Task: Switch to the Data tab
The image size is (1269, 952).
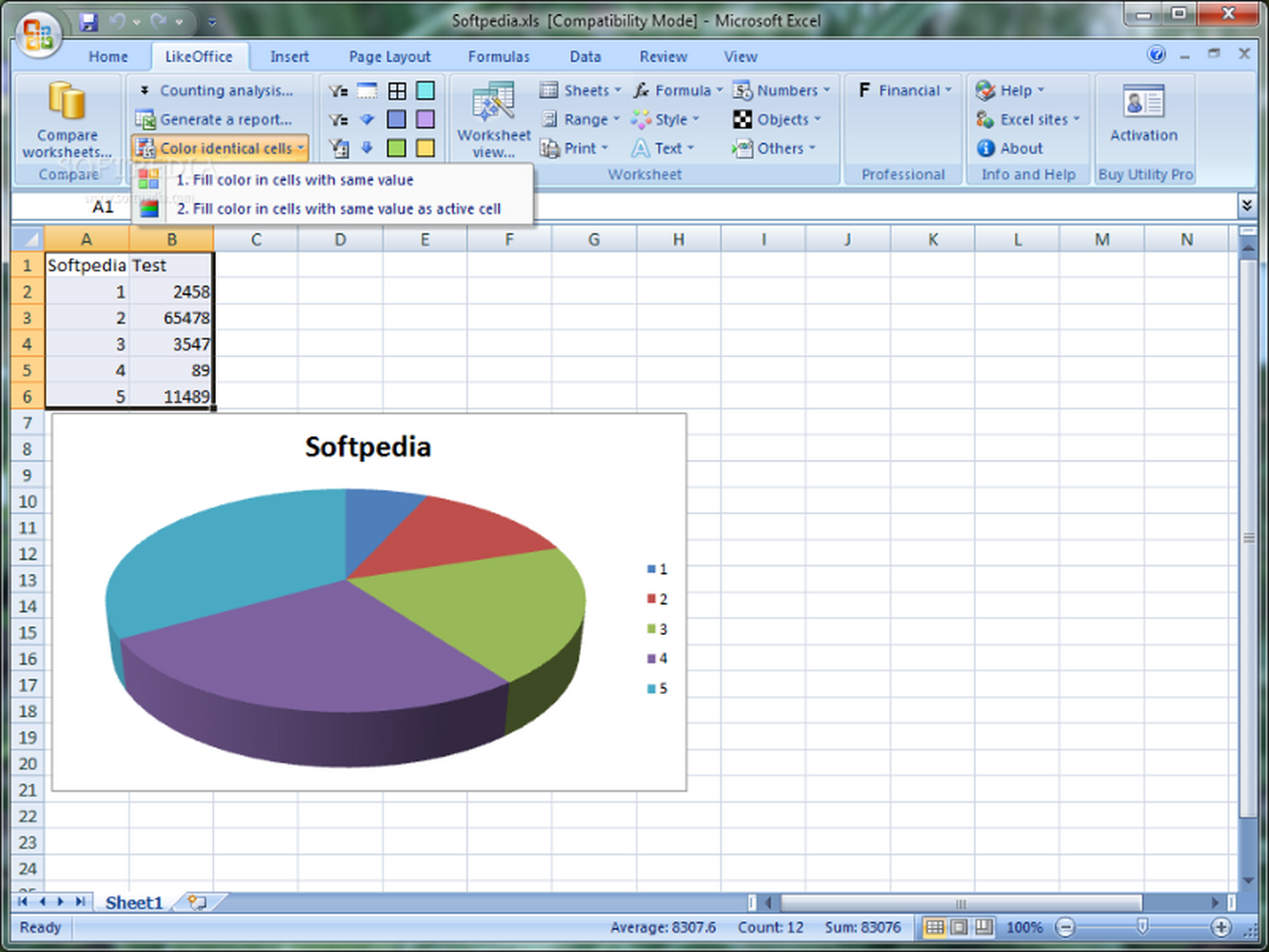Action: point(585,56)
